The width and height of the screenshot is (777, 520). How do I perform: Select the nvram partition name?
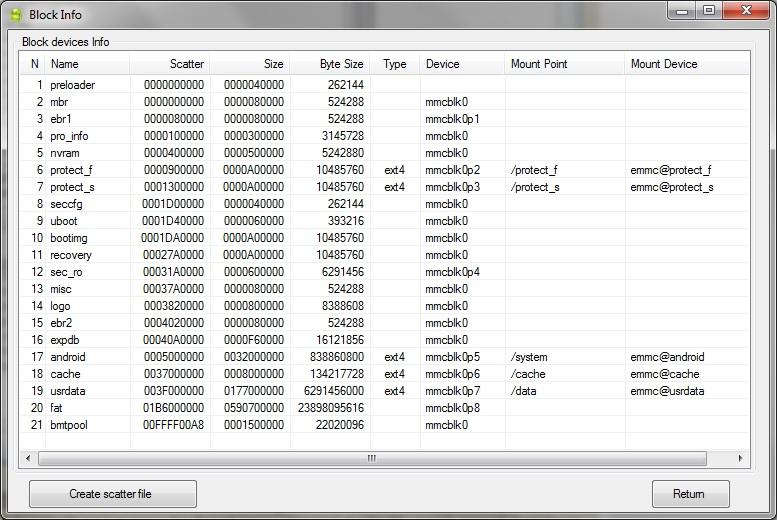click(x=64, y=153)
